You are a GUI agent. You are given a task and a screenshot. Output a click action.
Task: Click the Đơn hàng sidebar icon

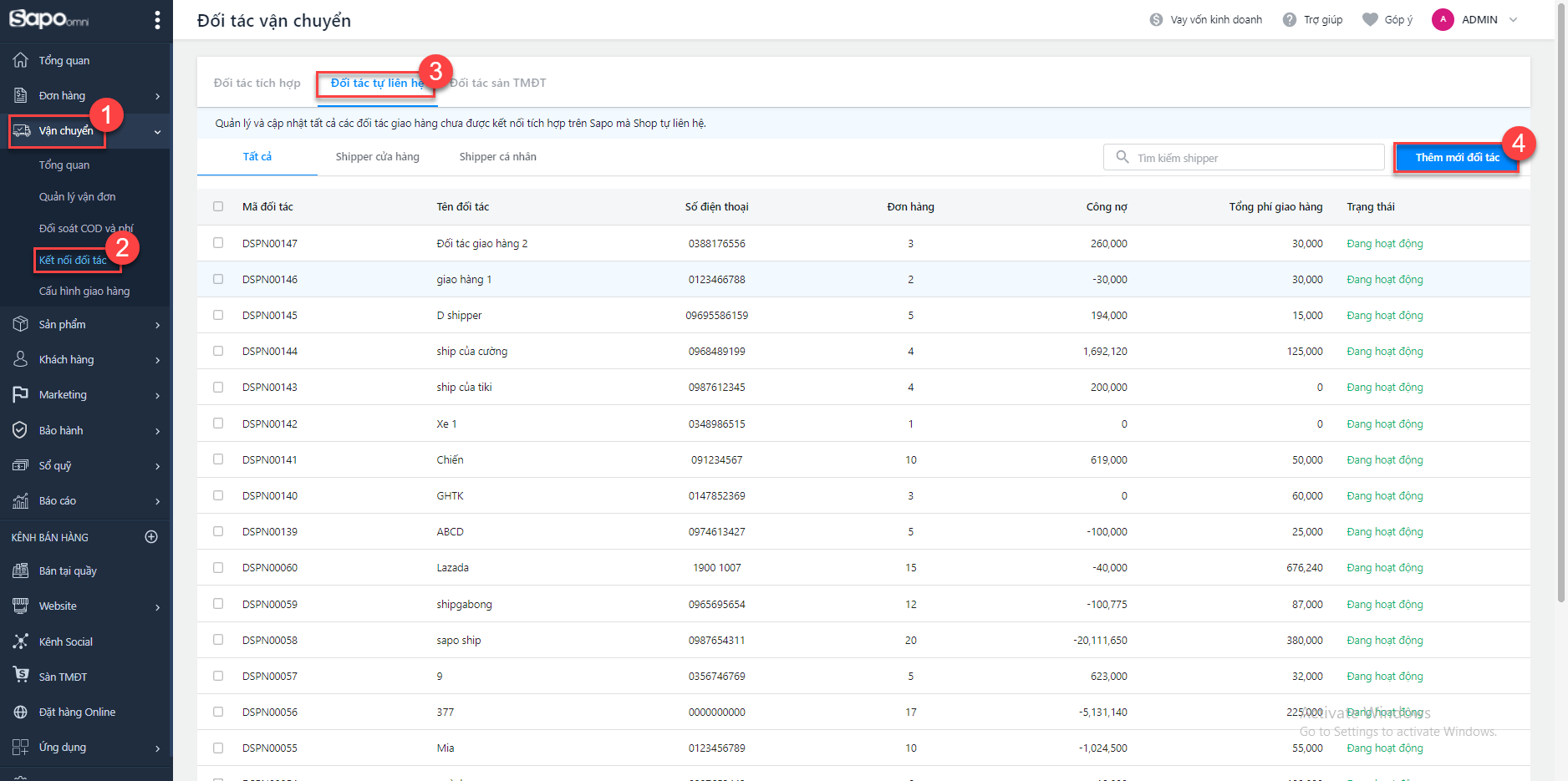(x=21, y=95)
